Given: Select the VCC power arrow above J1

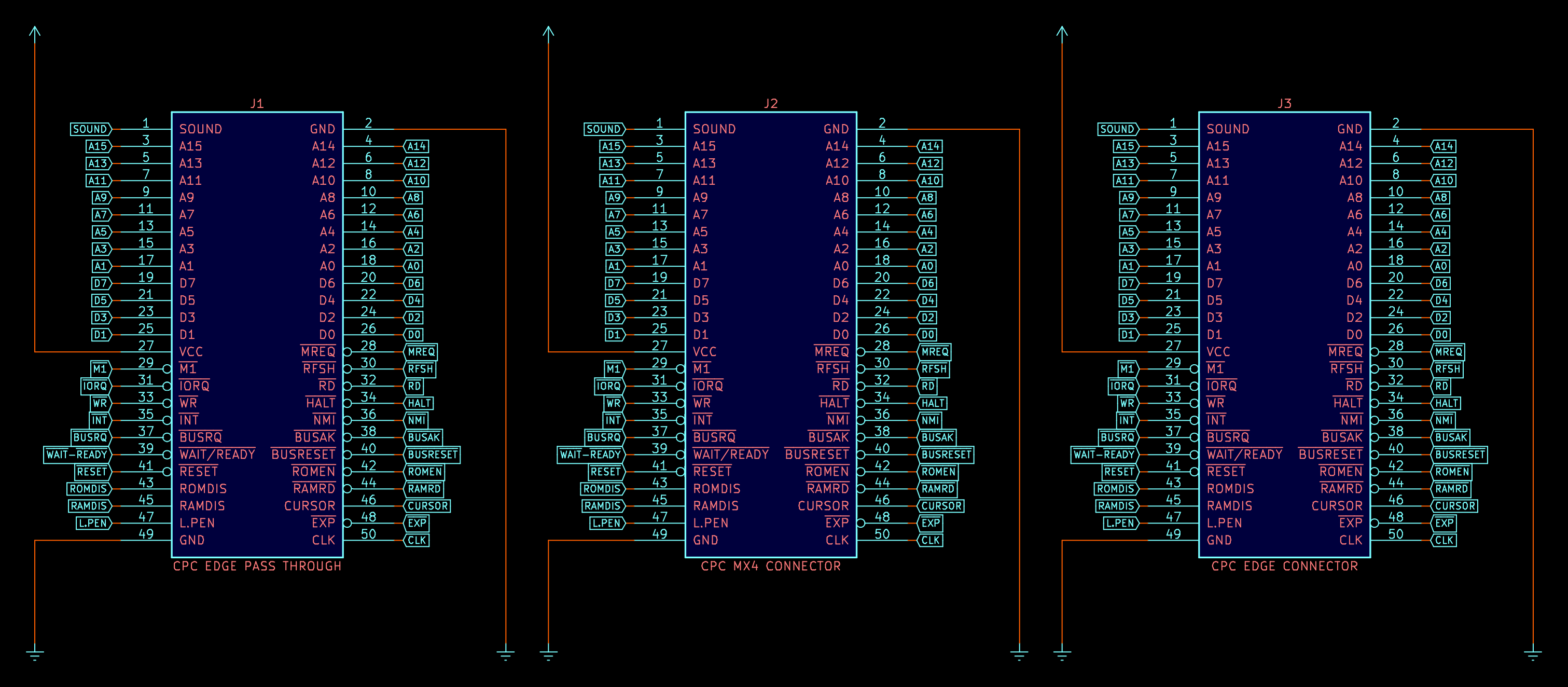Looking at the screenshot, I should [x=35, y=33].
